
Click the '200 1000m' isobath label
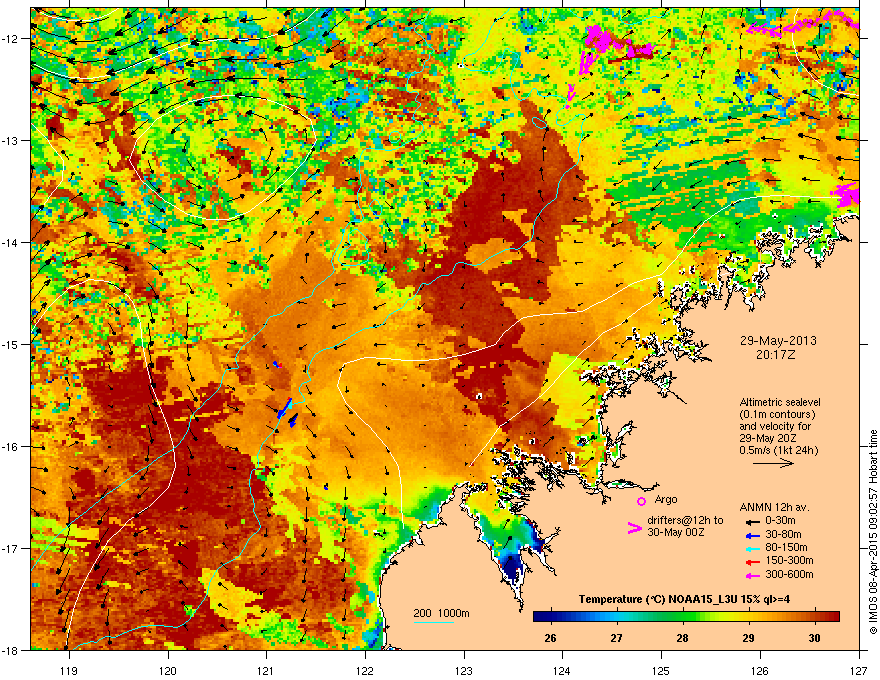click(x=441, y=613)
